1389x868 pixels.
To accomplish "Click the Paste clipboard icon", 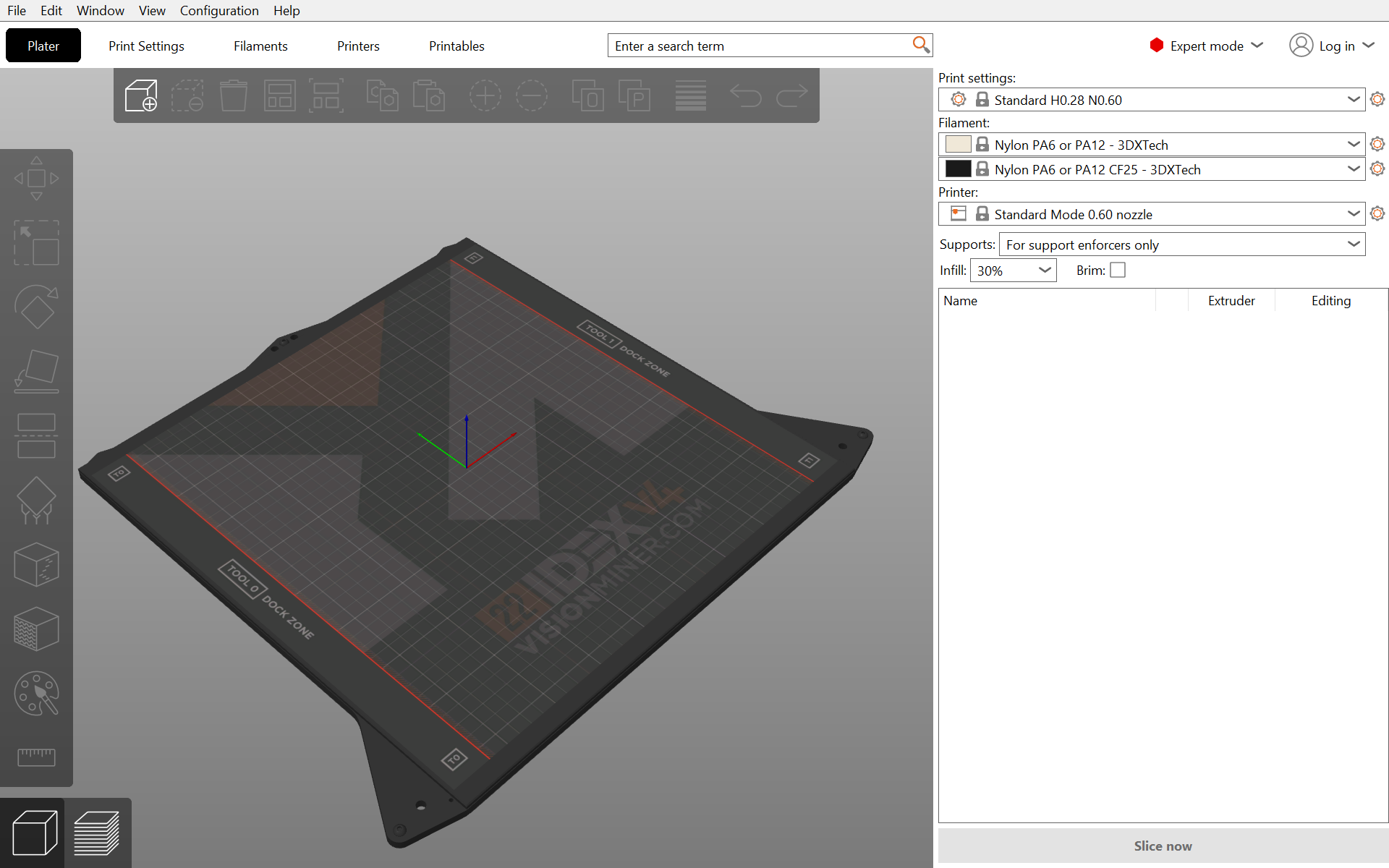I will [428, 95].
